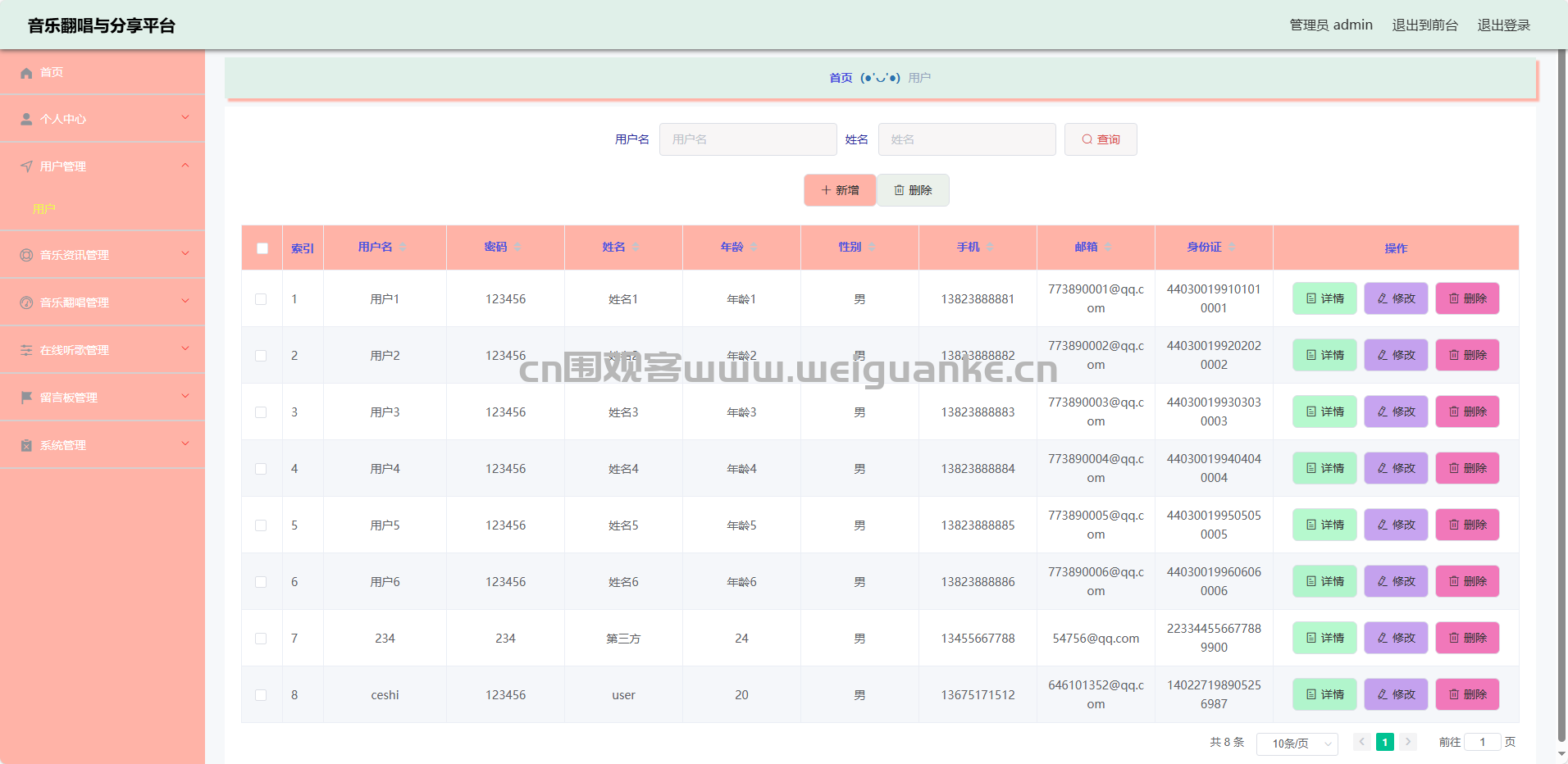
Task: Toggle the select-all checkbox in table header
Action: tap(262, 248)
